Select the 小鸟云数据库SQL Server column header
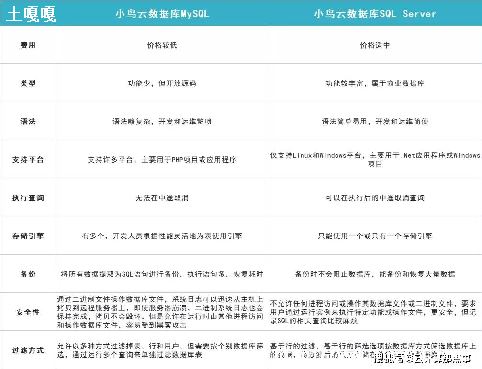 coord(374,14)
